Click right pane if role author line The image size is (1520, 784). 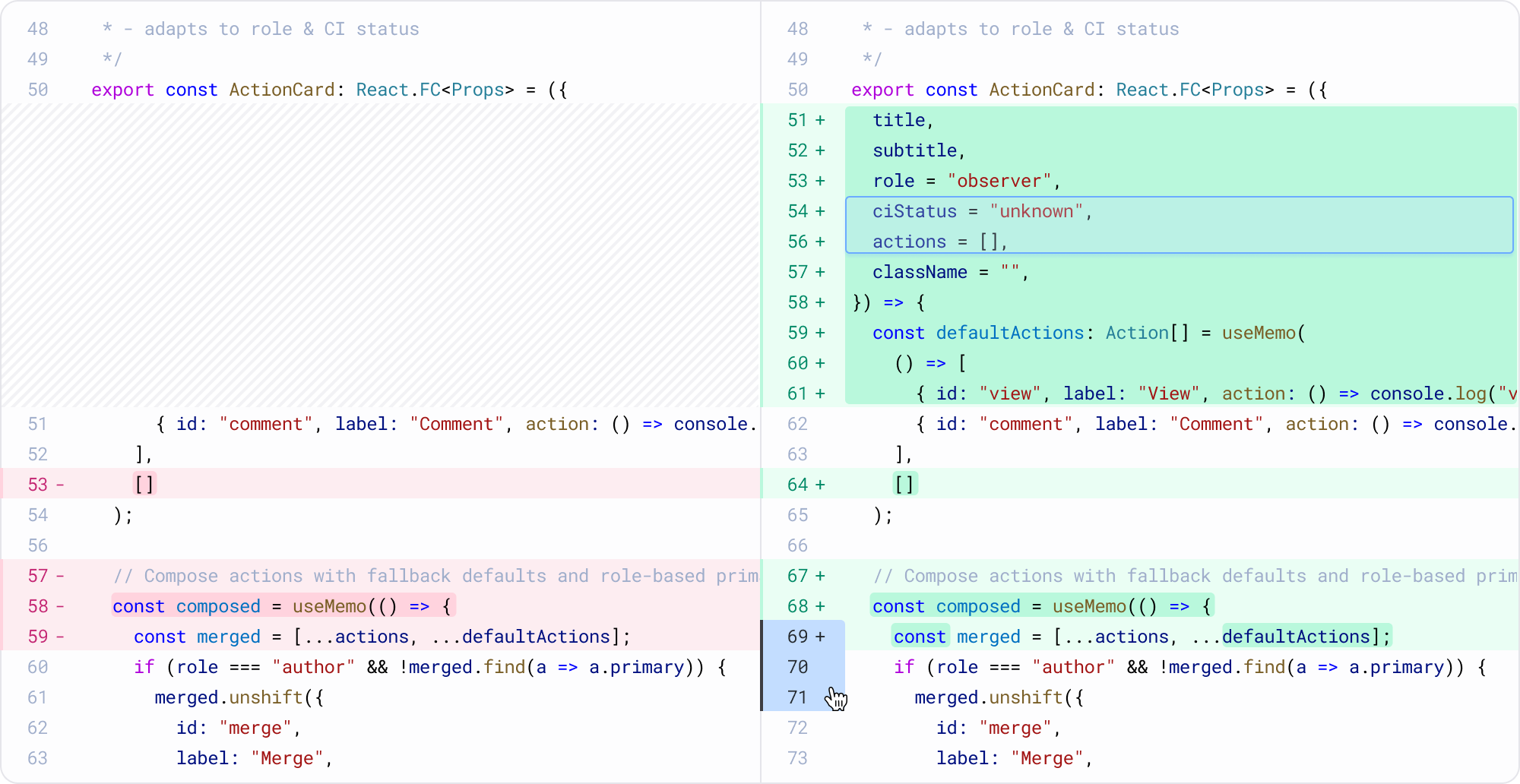click(1140, 667)
